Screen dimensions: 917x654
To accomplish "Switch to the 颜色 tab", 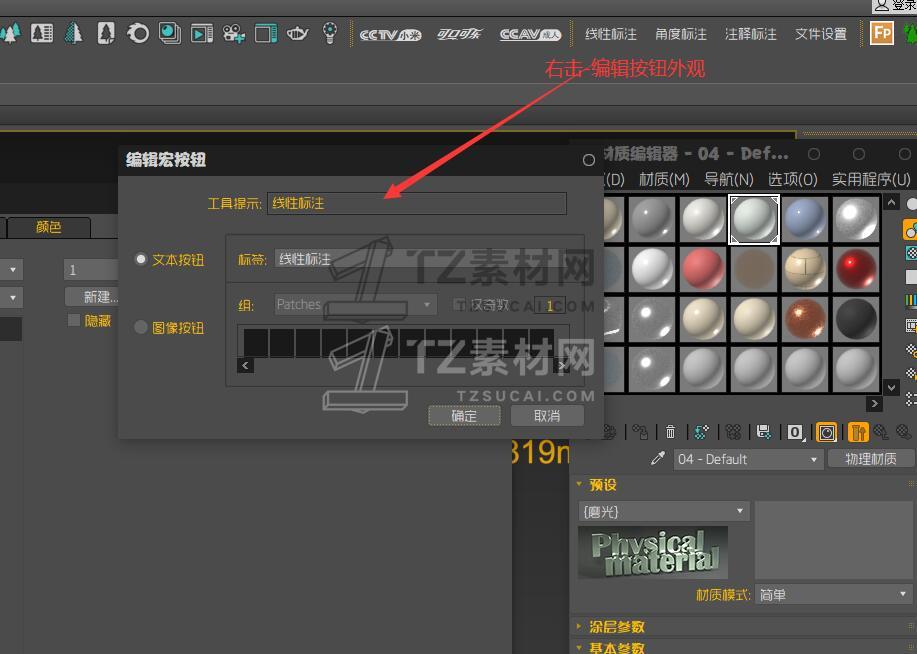I will (49, 227).
